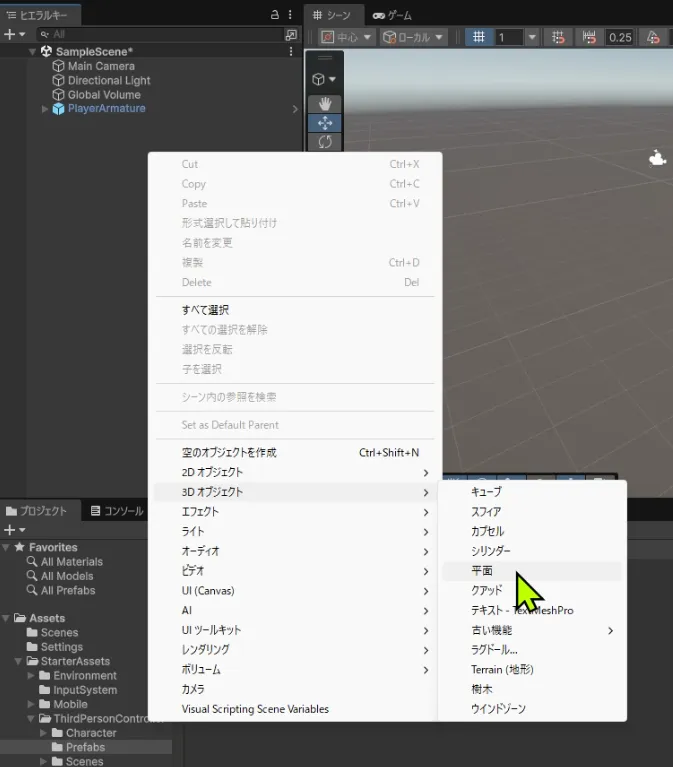Click the grid snap increment icon
This screenshot has width=673, height=767.
tap(589, 37)
